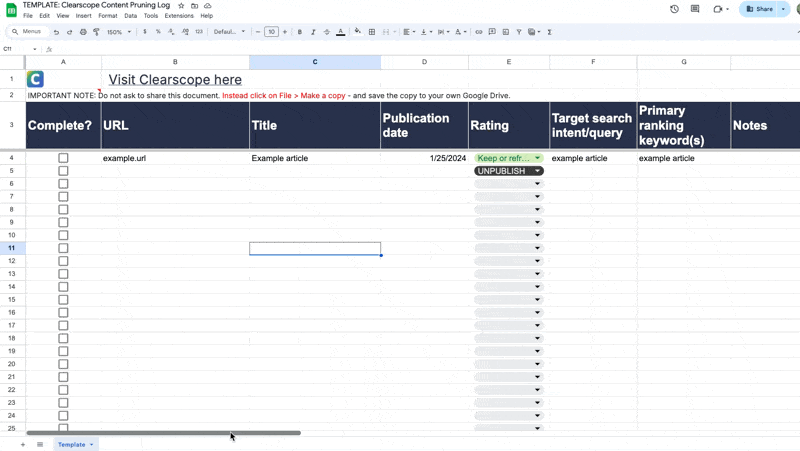
Task: Click the Share button
Action: click(760, 9)
